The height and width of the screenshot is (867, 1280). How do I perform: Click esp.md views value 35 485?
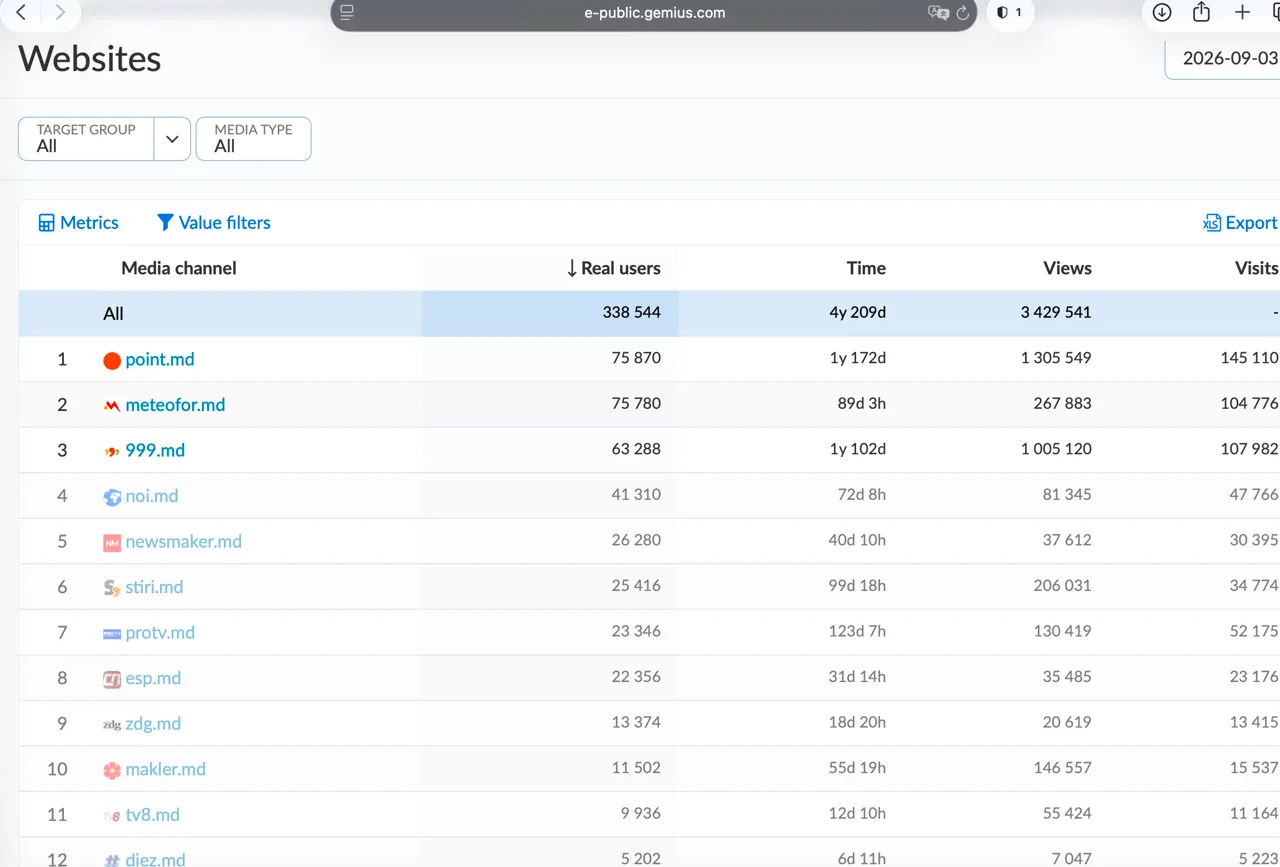1067,676
